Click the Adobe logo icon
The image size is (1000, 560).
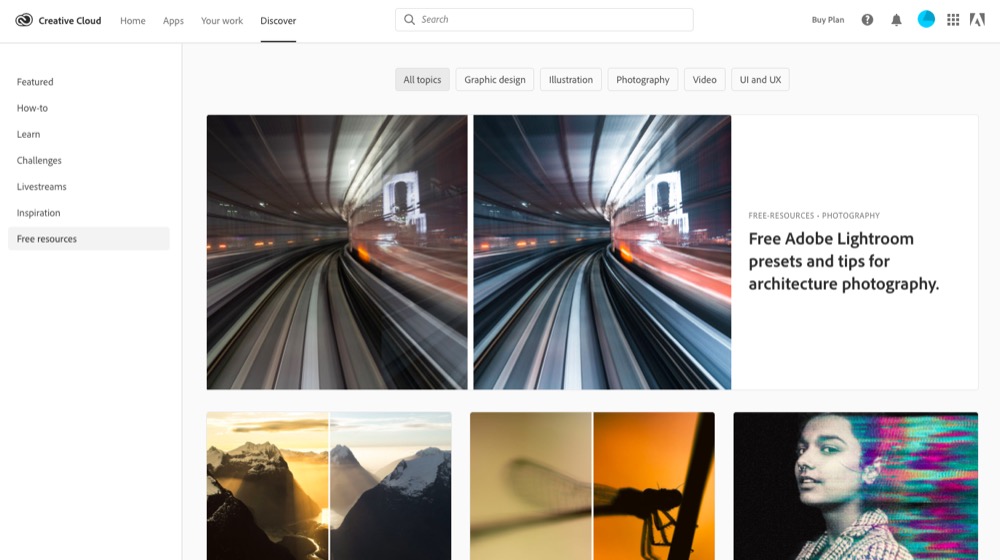point(977,20)
